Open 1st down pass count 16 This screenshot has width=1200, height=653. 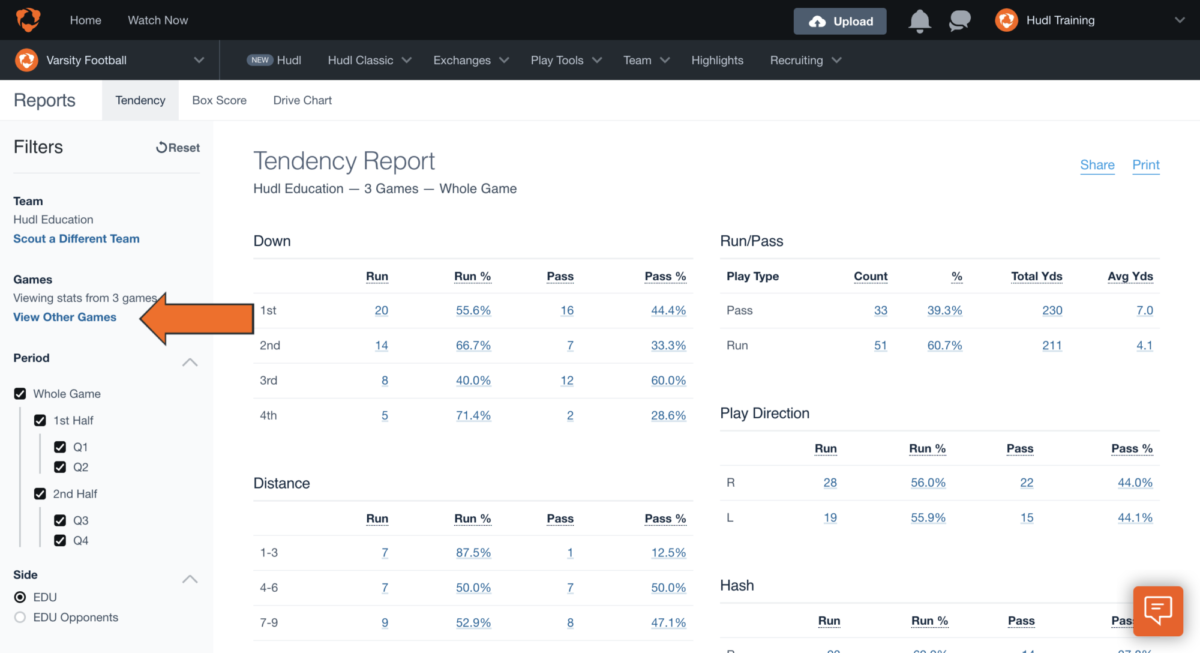point(567,311)
